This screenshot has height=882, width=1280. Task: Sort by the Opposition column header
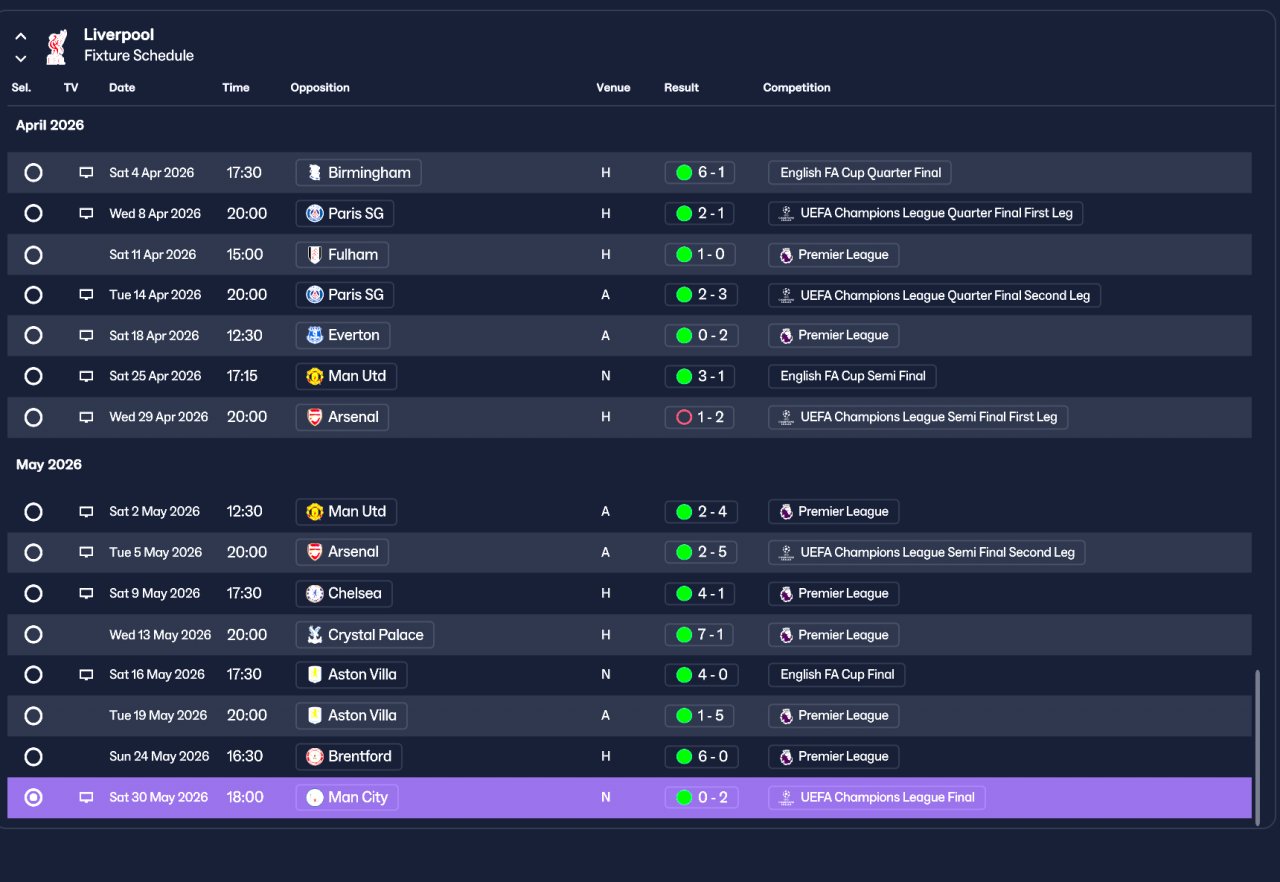(x=320, y=88)
